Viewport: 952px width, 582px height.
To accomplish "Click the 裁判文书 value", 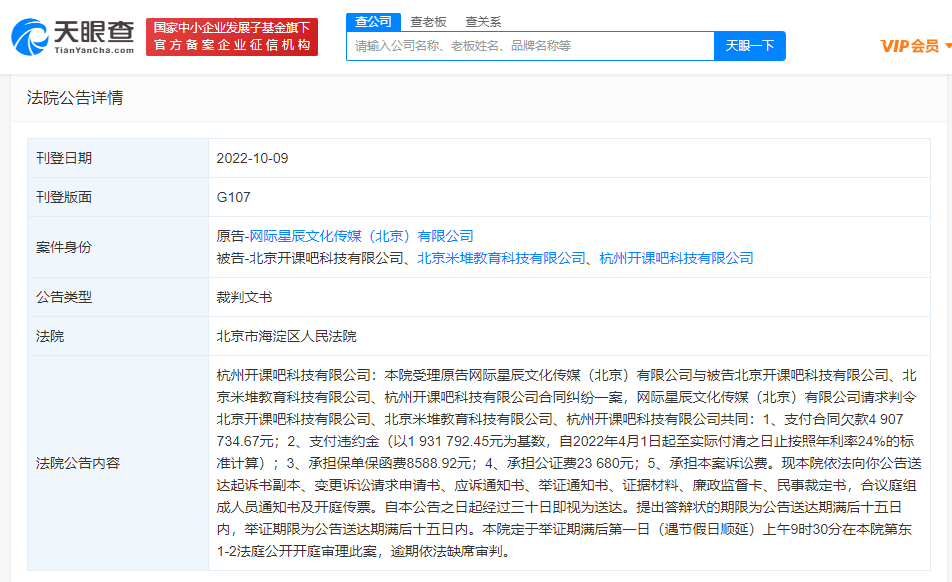I will (x=245, y=297).
